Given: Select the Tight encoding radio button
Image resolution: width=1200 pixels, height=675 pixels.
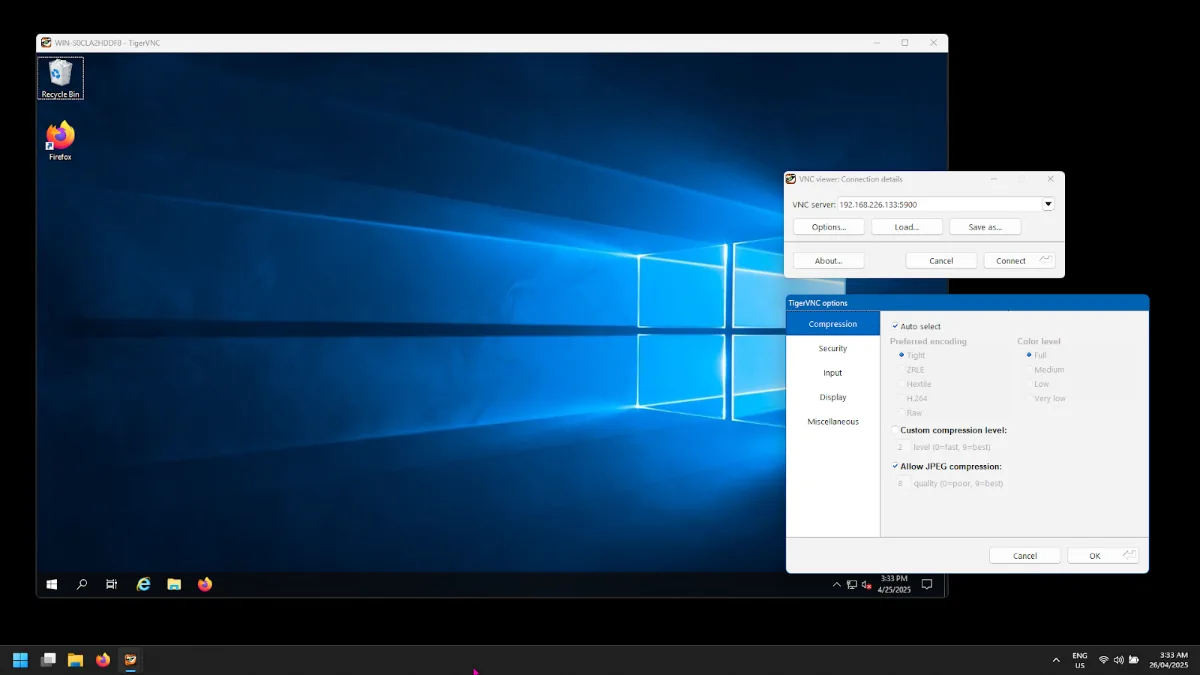Looking at the screenshot, I should pyautogui.click(x=901, y=355).
